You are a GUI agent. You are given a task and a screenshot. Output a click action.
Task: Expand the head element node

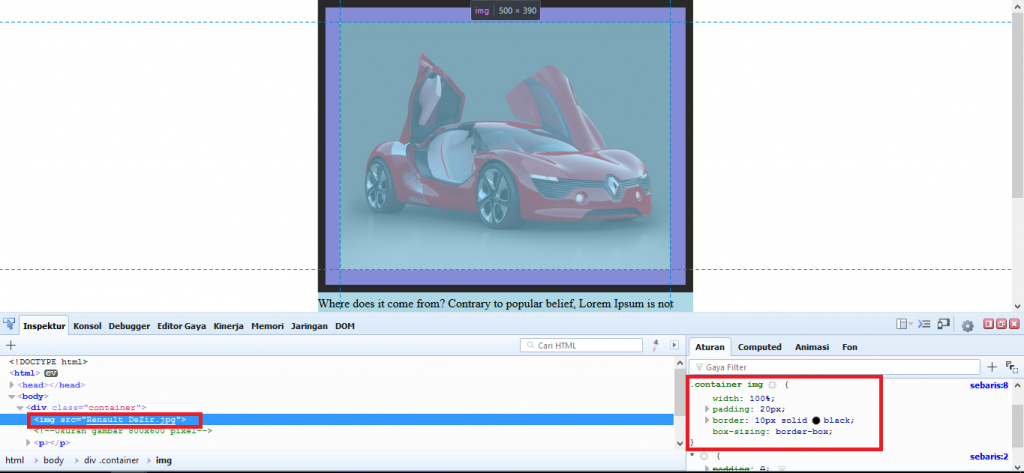[12, 385]
